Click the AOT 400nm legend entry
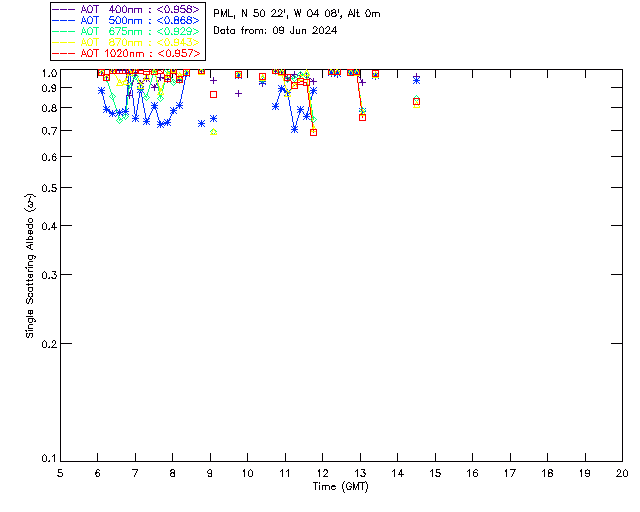The width and height of the screenshot is (640, 512). [128, 9]
